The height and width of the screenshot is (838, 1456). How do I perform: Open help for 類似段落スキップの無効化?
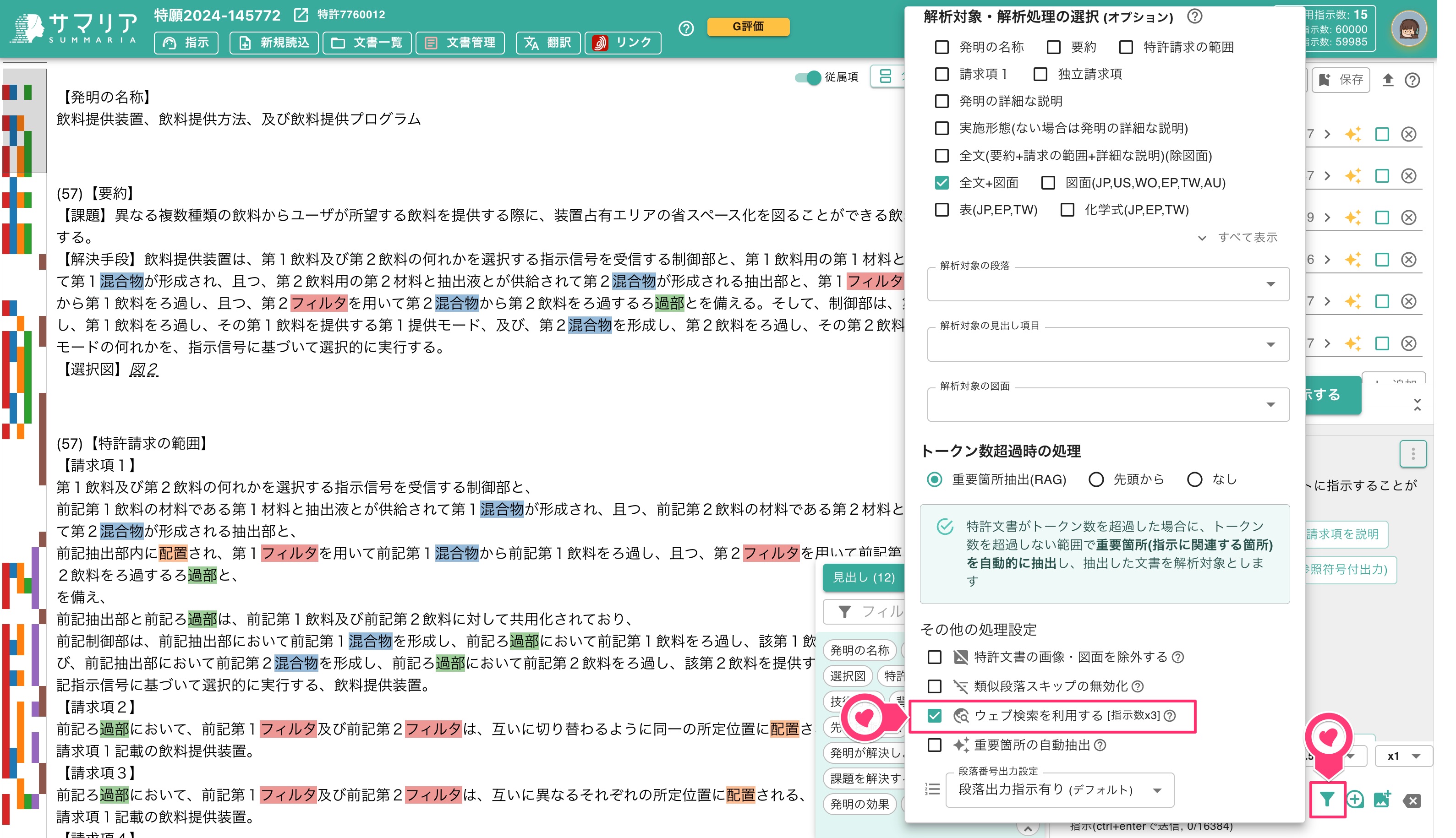pos(1138,686)
